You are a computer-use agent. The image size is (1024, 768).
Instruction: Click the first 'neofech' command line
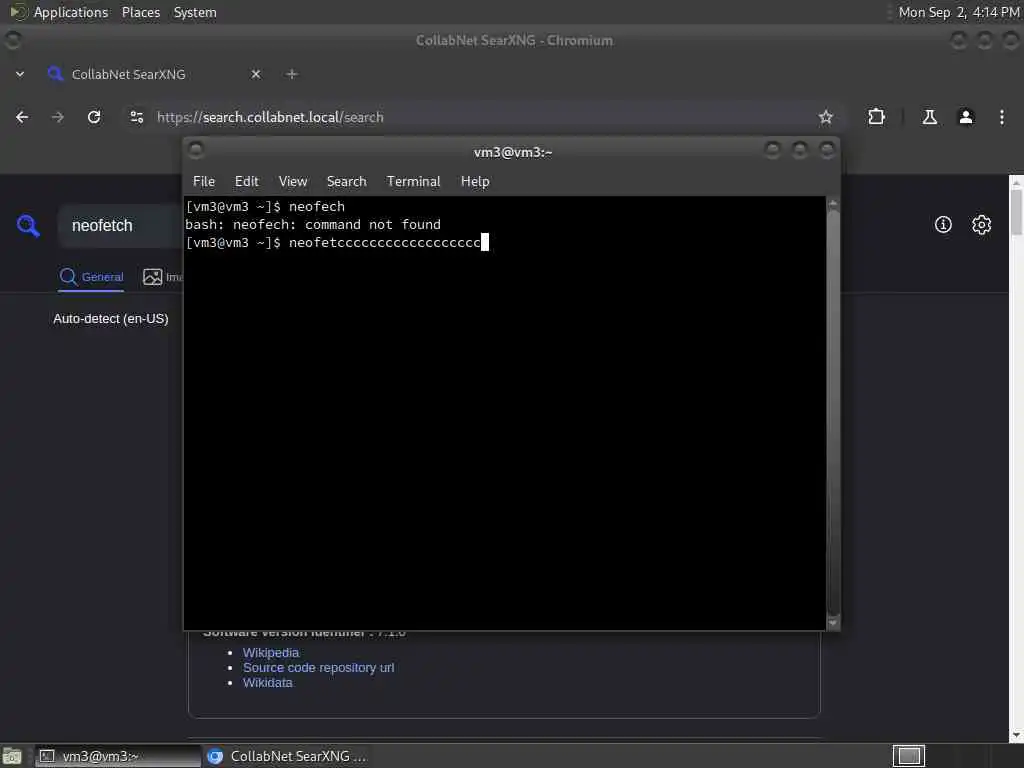(265, 206)
